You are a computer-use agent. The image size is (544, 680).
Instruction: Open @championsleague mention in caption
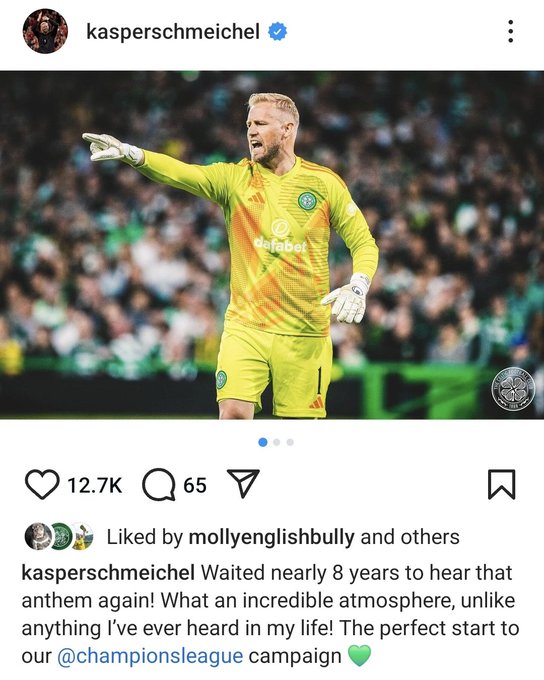(150, 656)
